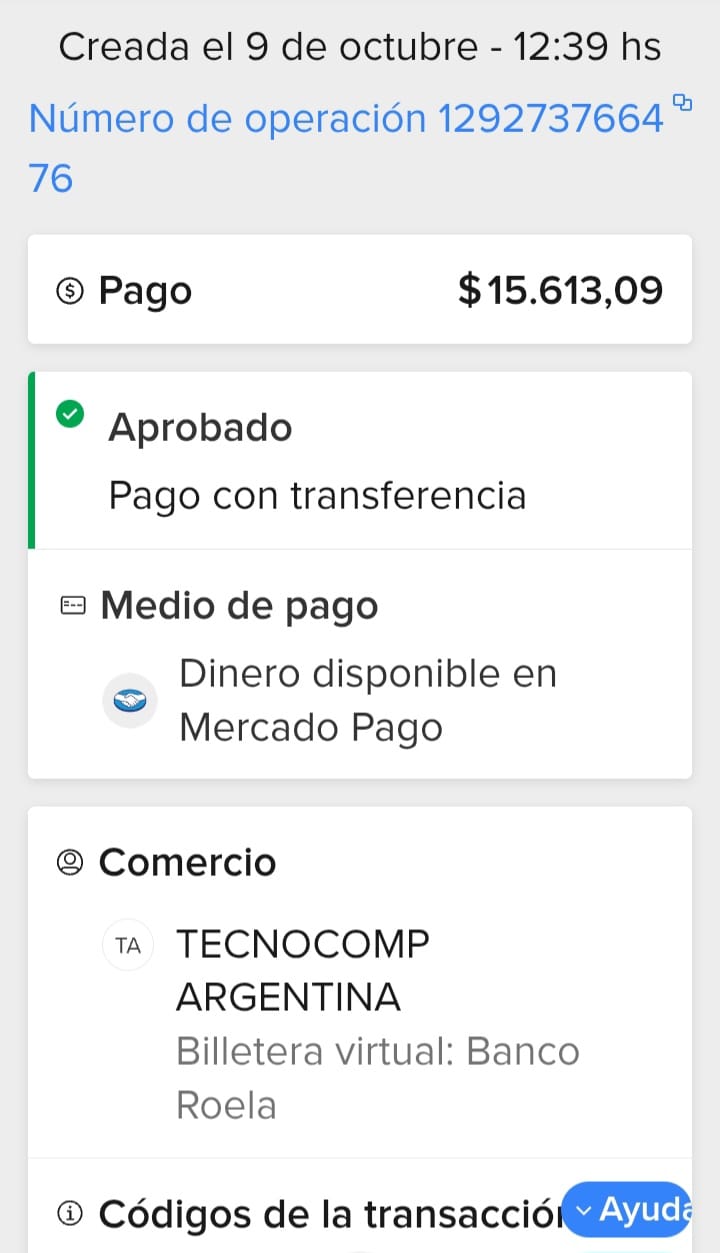Click the Pago con transferencia text
The width and height of the screenshot is (720, 1253).
pyautogui.click(x=317, y=495)
